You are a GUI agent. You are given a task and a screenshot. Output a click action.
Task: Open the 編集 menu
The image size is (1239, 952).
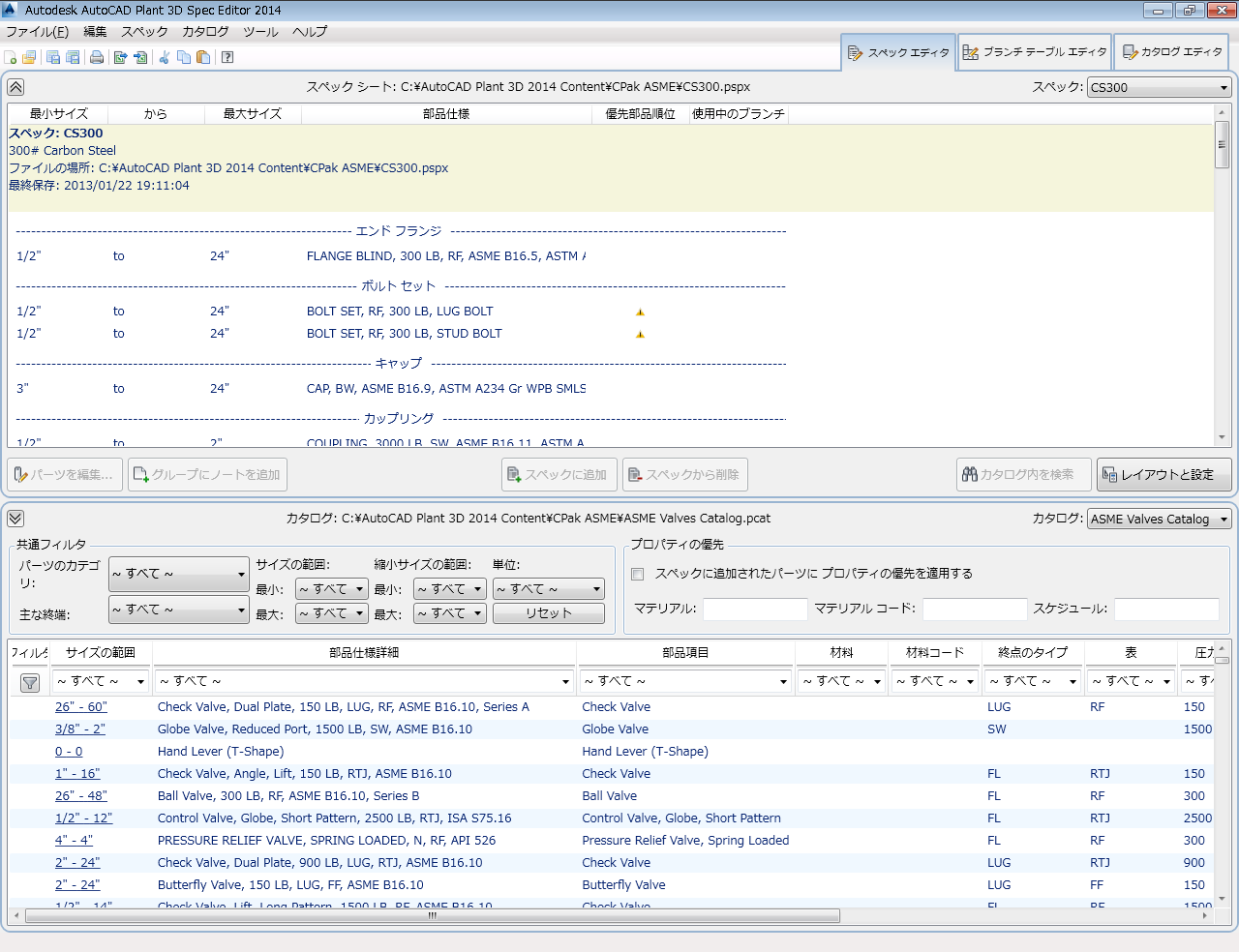click(95, 32)
